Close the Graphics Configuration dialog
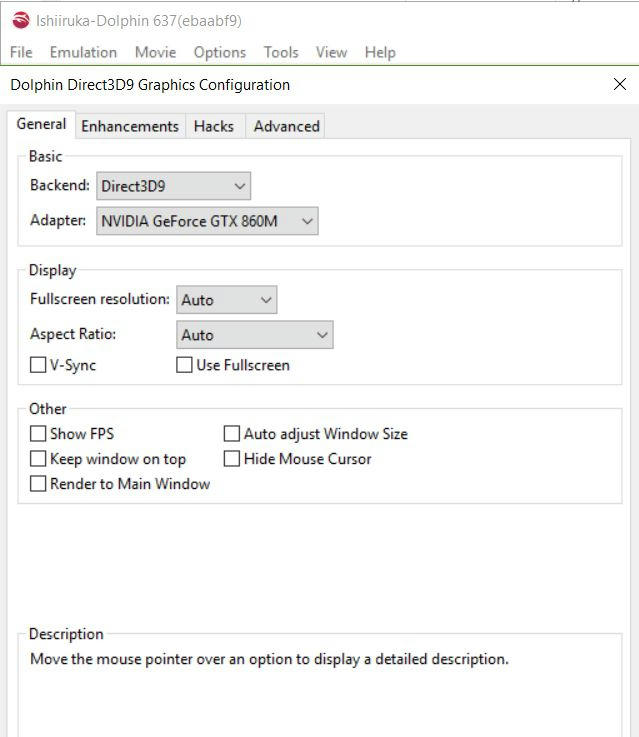 [619, 85]
